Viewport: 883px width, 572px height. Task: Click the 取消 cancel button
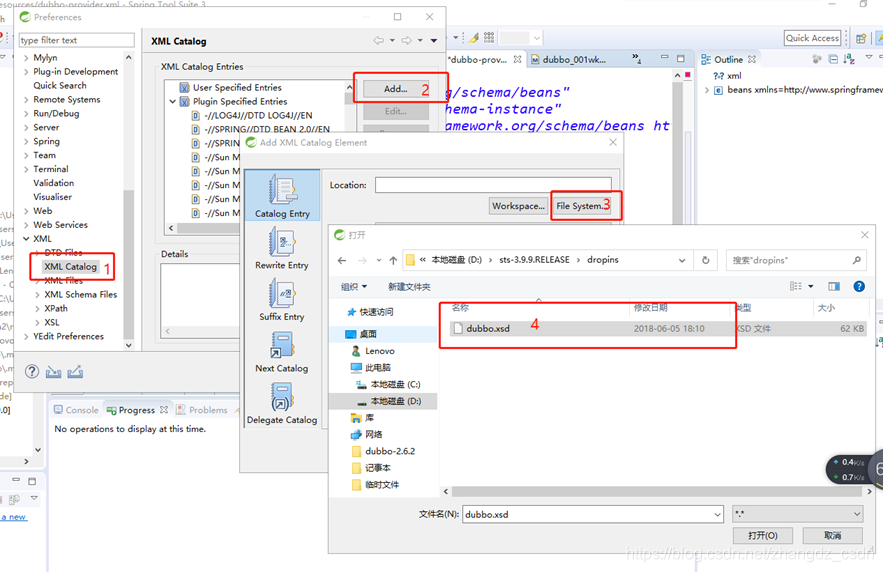[x=832, y=535]
